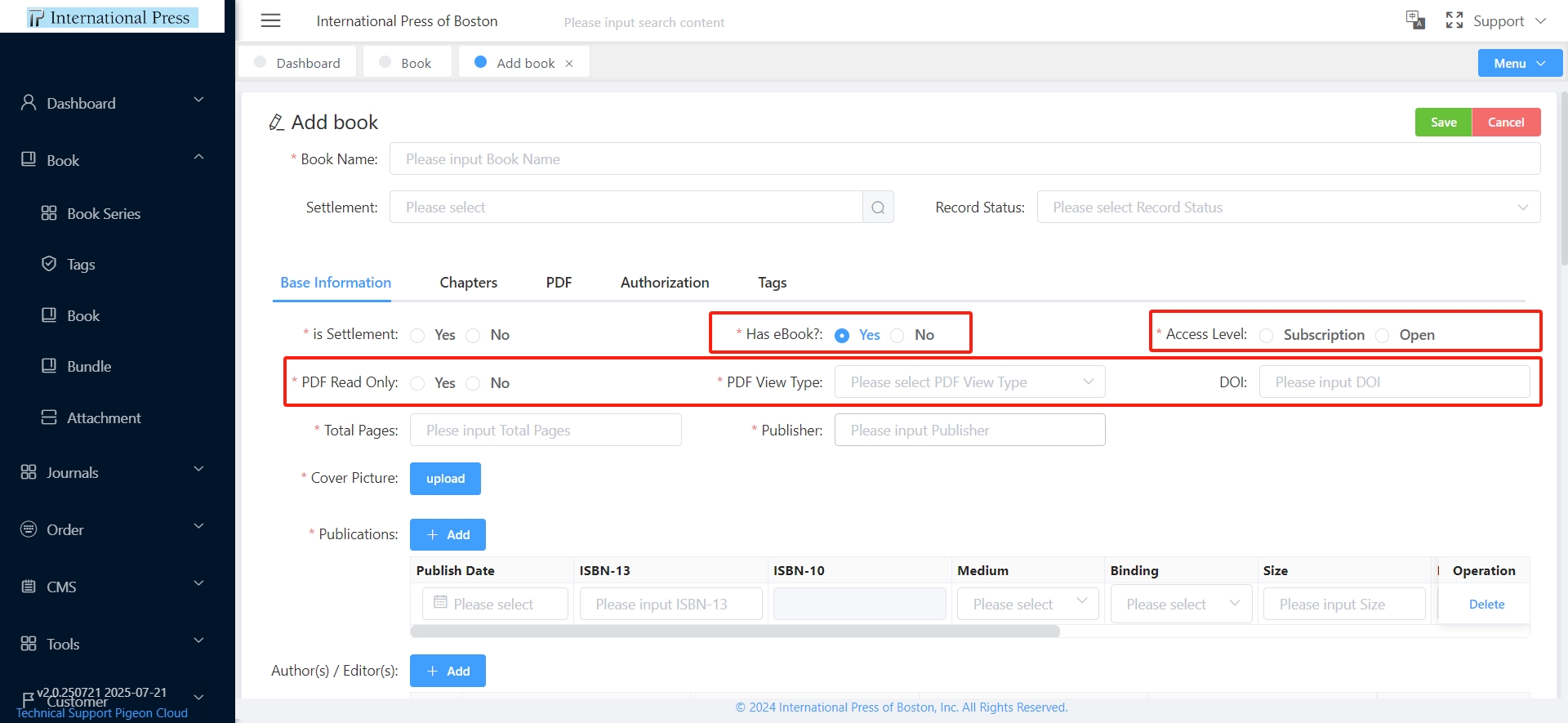This screenshot has height=723, width=1568.
Task: Open the Book page tab
Action: 407,63
